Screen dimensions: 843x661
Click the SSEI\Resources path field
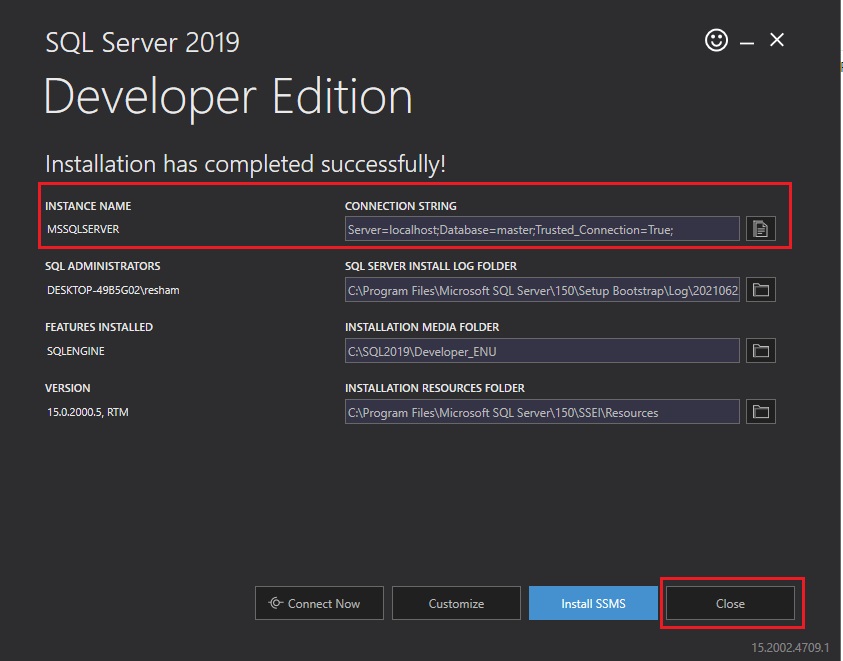pyautogui.click(x=542, y=411)
